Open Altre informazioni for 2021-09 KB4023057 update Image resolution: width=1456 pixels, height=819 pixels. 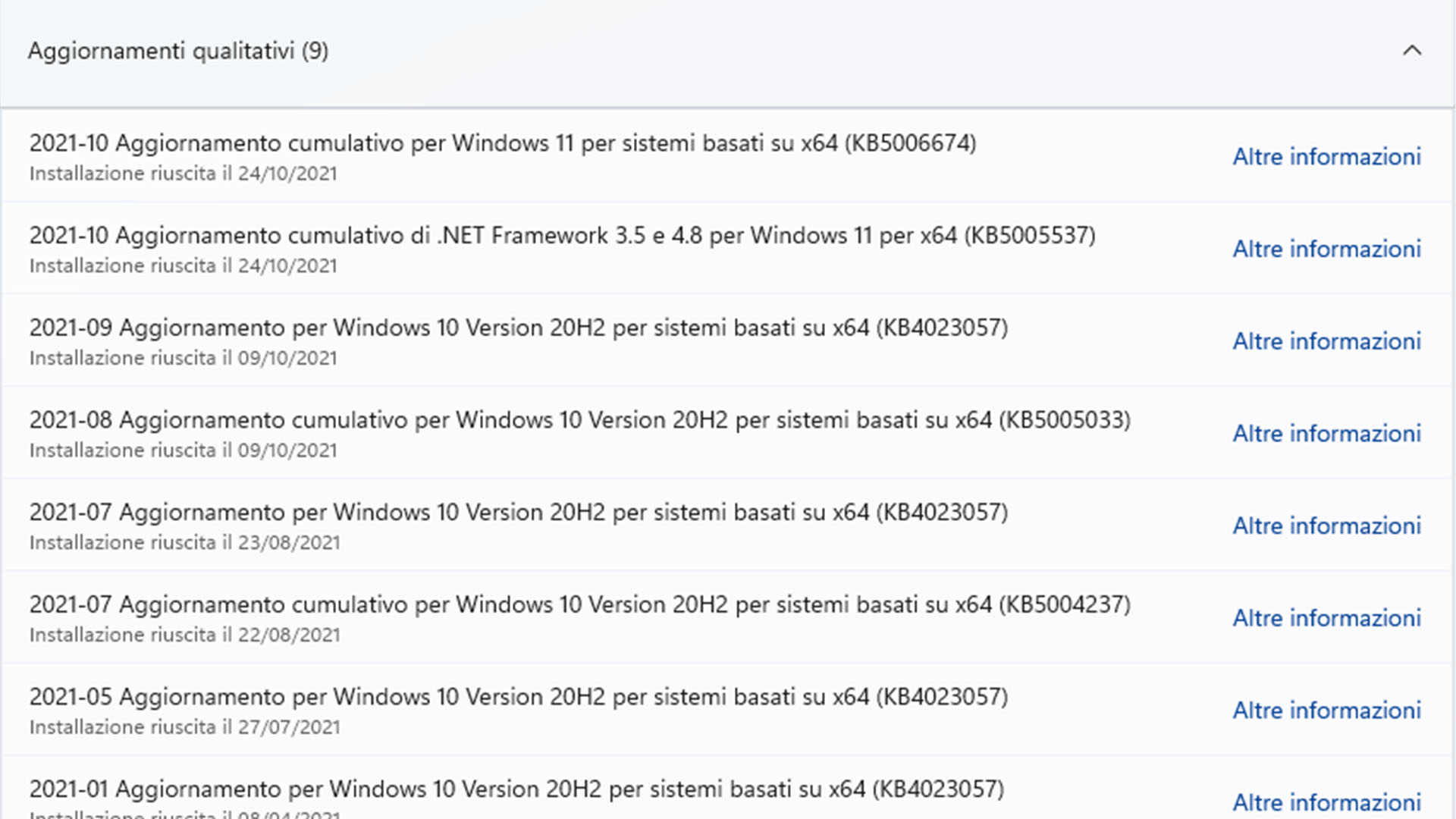(1326, 341)
